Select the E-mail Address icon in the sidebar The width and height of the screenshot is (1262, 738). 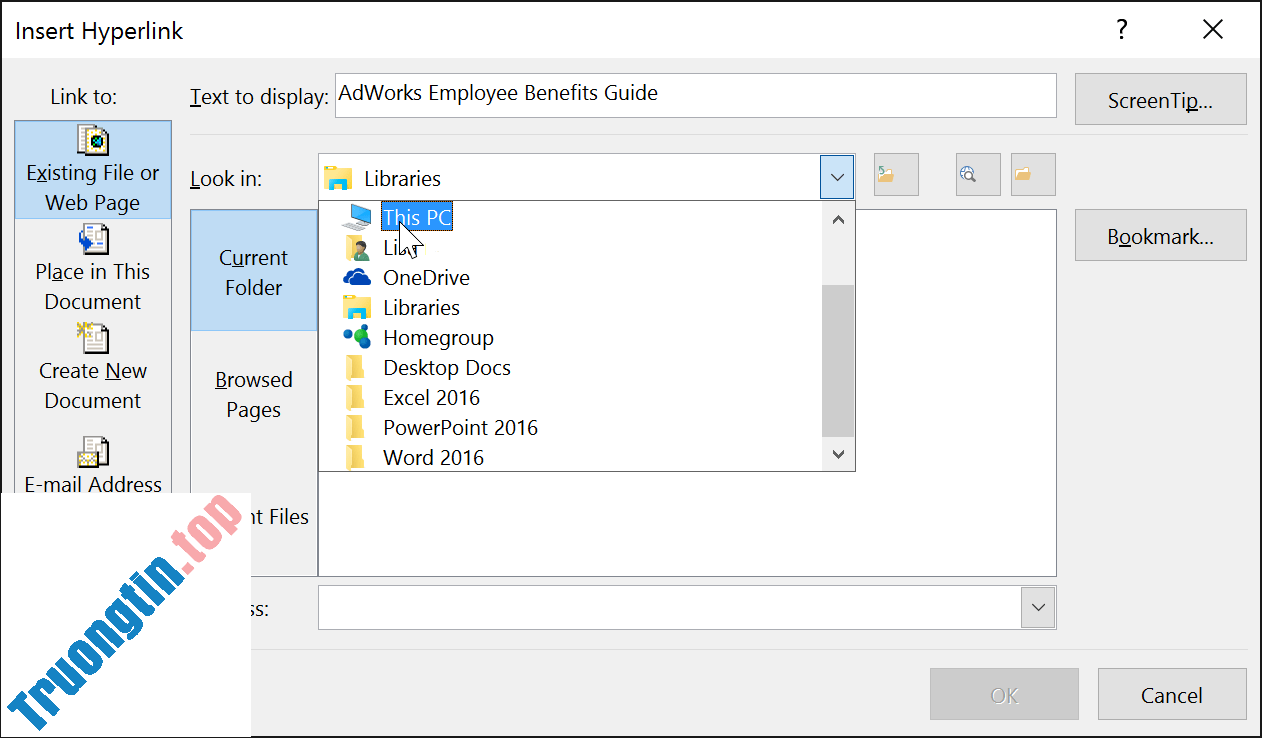(x=92, y=453)
